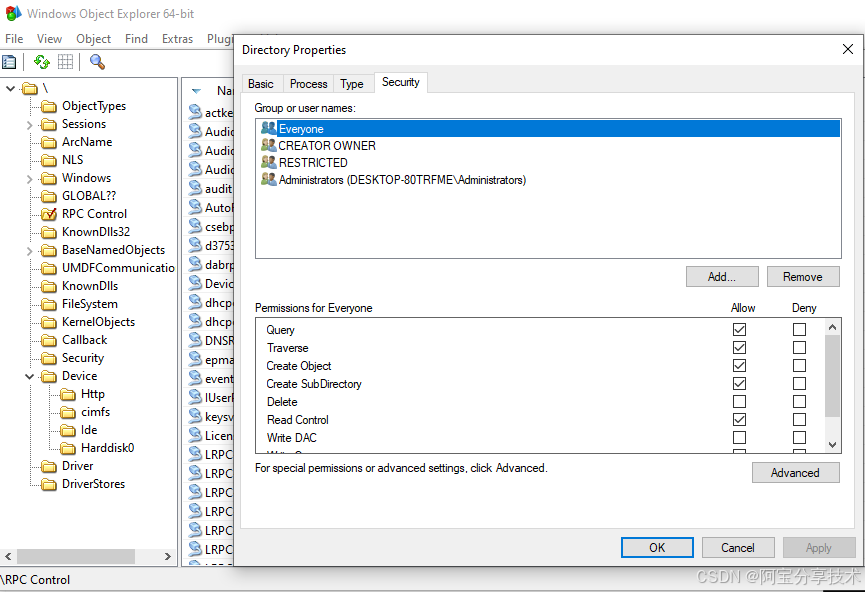
Task: Select the NLS folder icon
Action: tap(49, 161)
